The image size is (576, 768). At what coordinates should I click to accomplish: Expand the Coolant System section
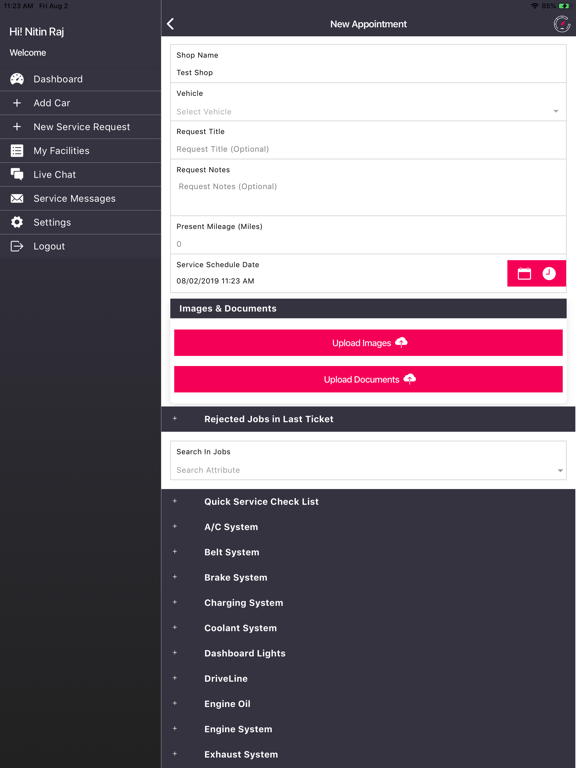click(368, 628)
